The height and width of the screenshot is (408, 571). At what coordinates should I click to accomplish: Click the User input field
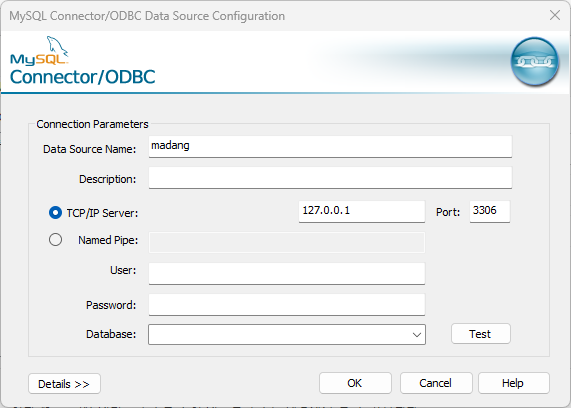coord(287,274)
